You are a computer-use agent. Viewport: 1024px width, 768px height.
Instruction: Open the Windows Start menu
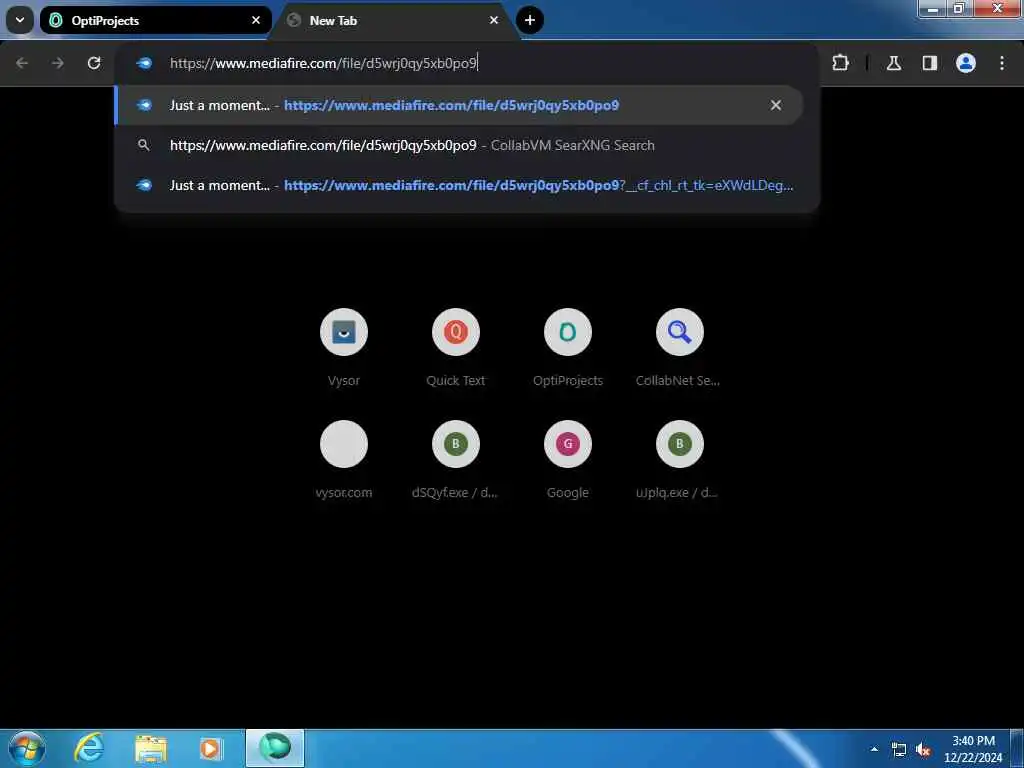pyautogui.click(x=27, y=748)
